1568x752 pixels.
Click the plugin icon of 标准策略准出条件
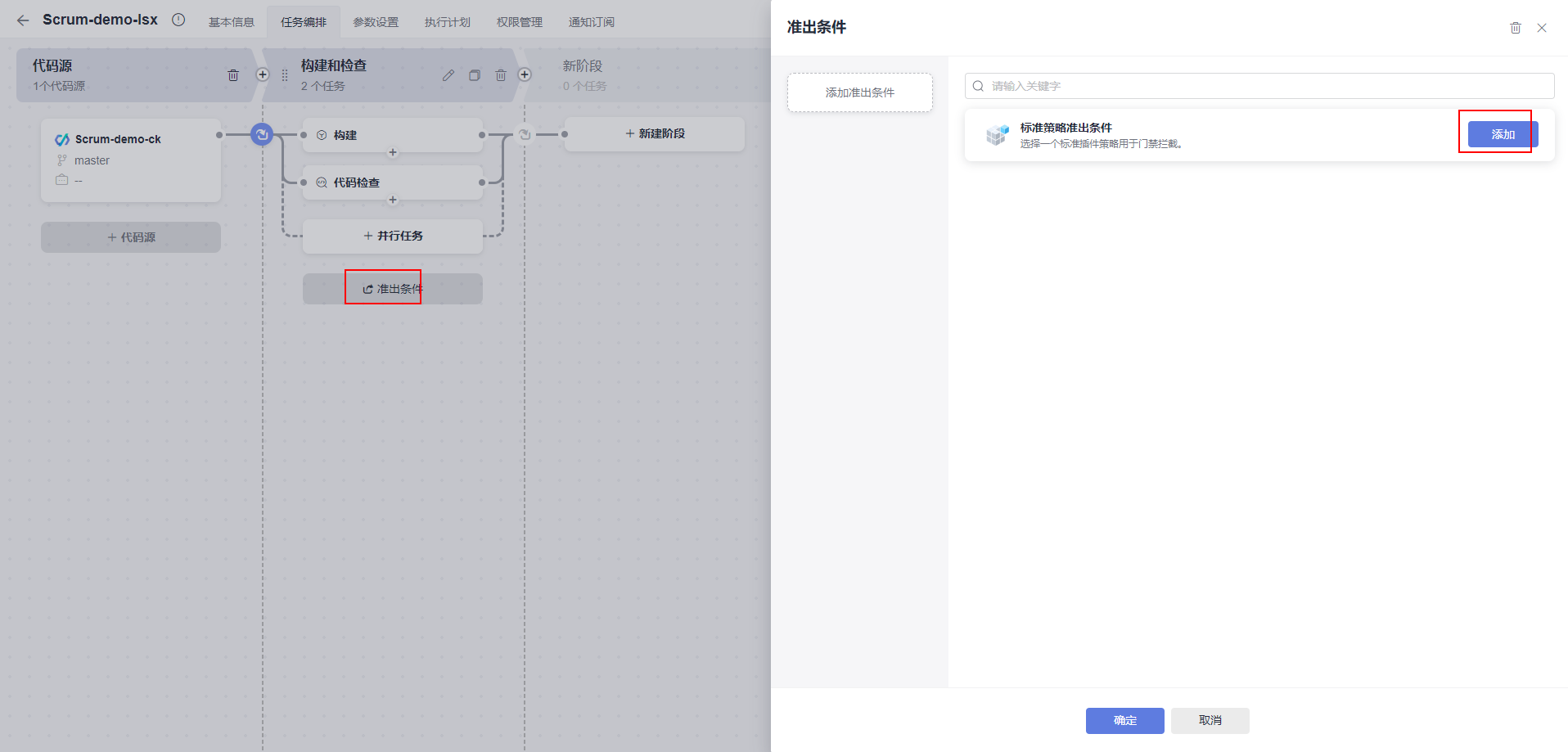pos(997,135)
